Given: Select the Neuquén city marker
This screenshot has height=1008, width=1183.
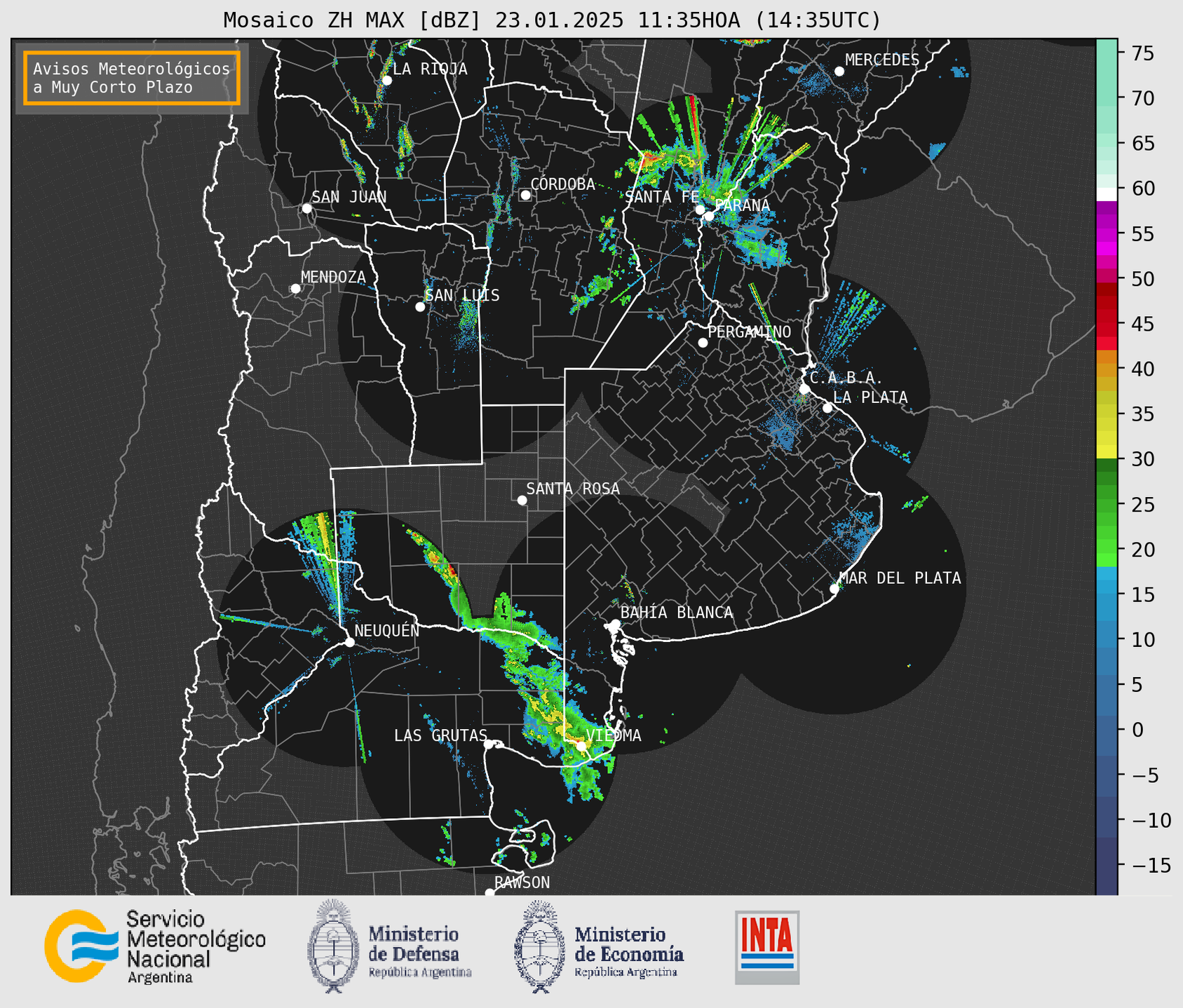Looking at the screenshot, I should [x=350, y=642].
